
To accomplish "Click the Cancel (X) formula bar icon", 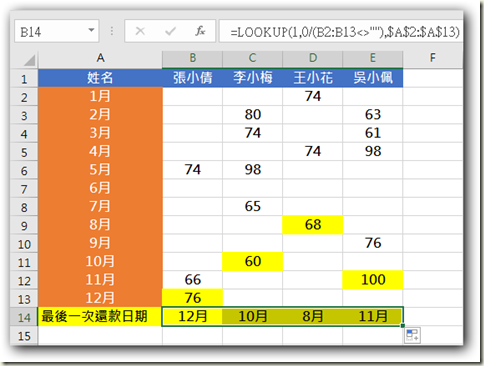I will 140,31.
